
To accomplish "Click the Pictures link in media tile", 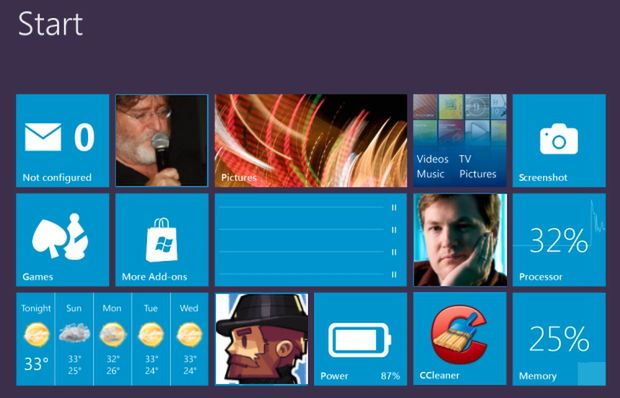I will 478,174.
